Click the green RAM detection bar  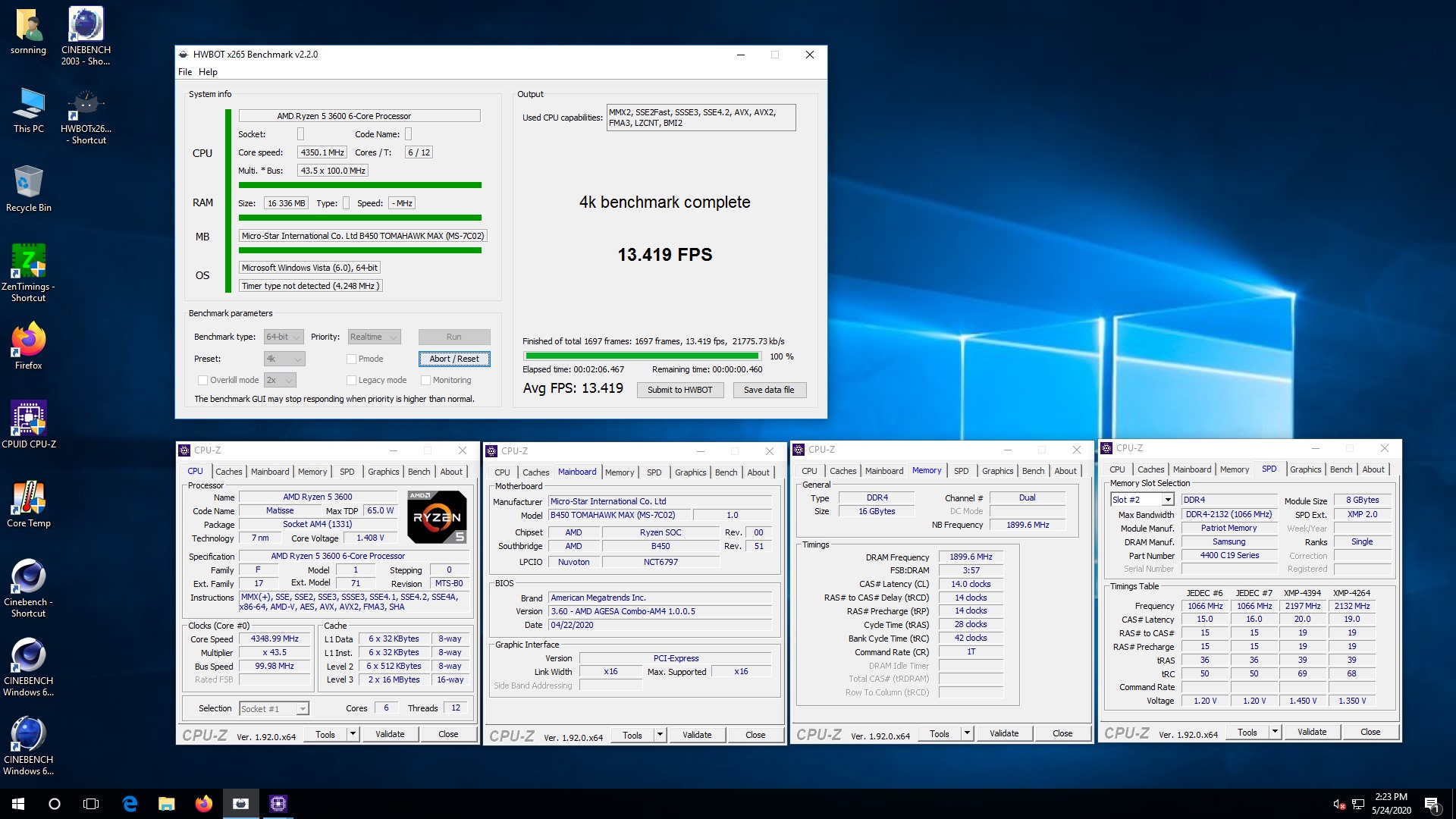(x=360, y=218)
